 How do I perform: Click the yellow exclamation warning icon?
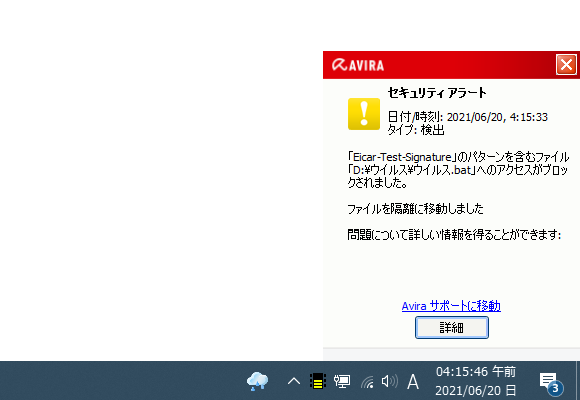(364, 114)
